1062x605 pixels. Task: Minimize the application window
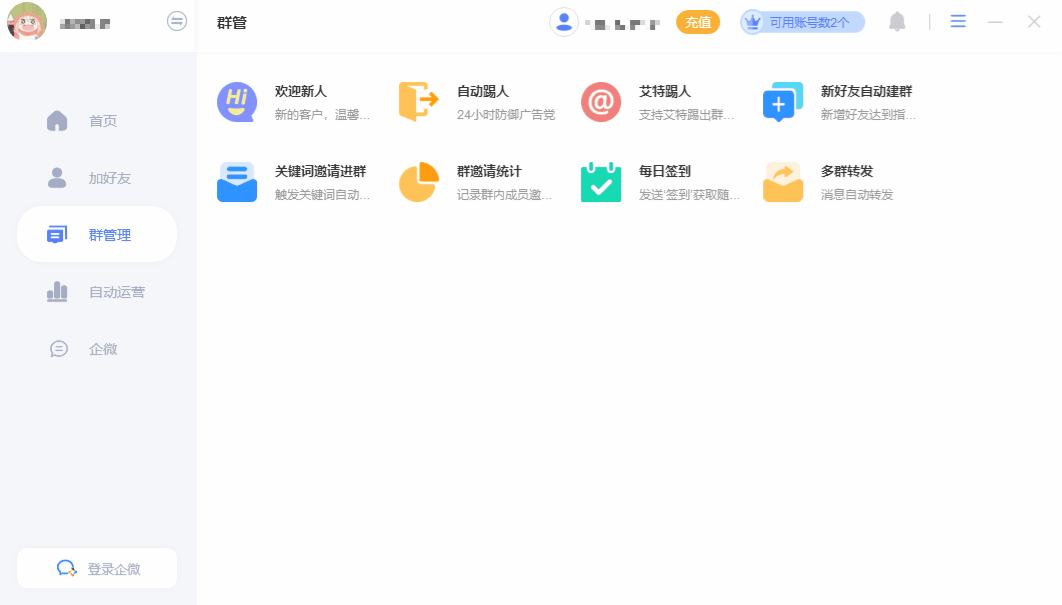click(x=995, y=22)
